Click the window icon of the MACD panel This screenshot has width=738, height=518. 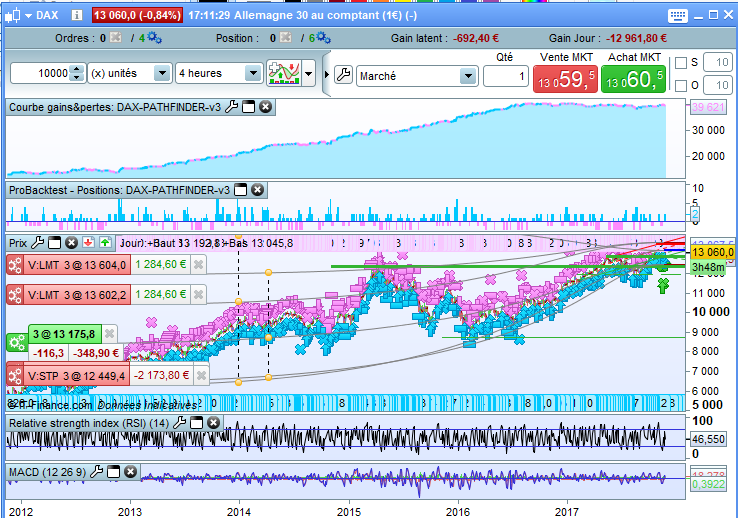113,472
